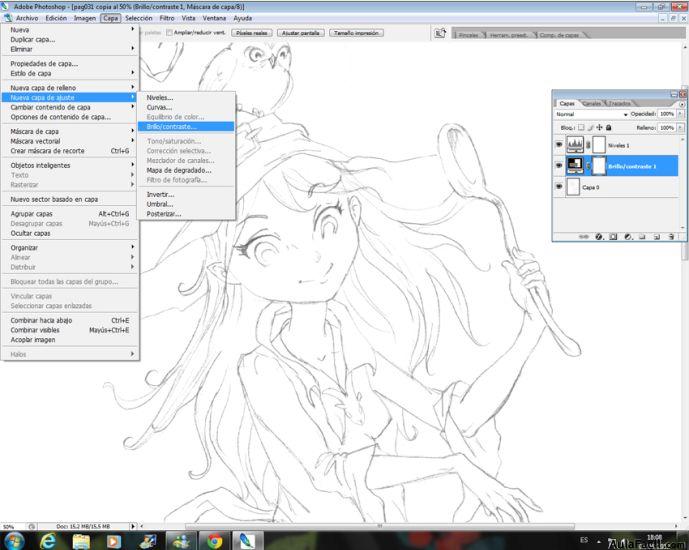Add a layer mask from panel bottom
The height and width of the screenshot is (550, 689).
[613, 237]
